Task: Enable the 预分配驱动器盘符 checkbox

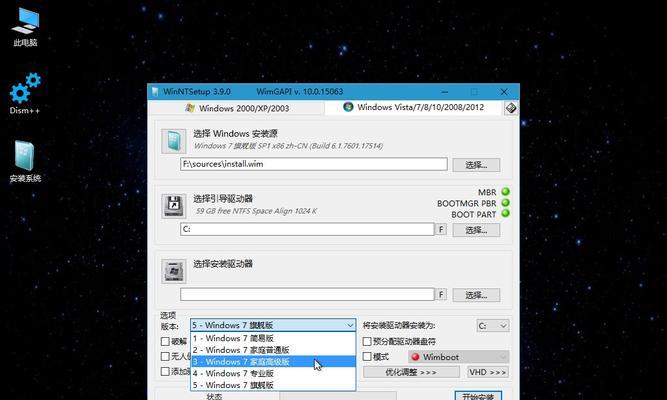Action: click(x=367, y=341)
